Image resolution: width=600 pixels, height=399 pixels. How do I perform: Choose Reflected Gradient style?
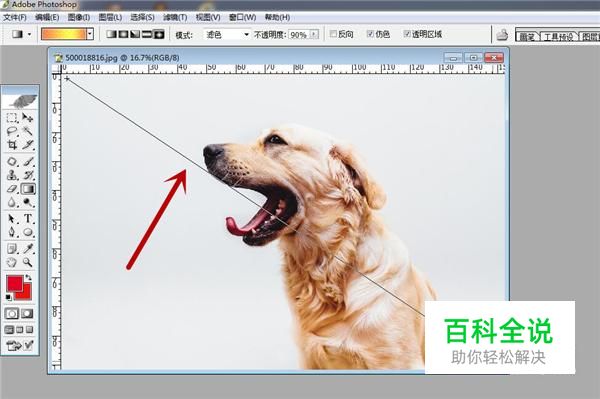point(147,34)
